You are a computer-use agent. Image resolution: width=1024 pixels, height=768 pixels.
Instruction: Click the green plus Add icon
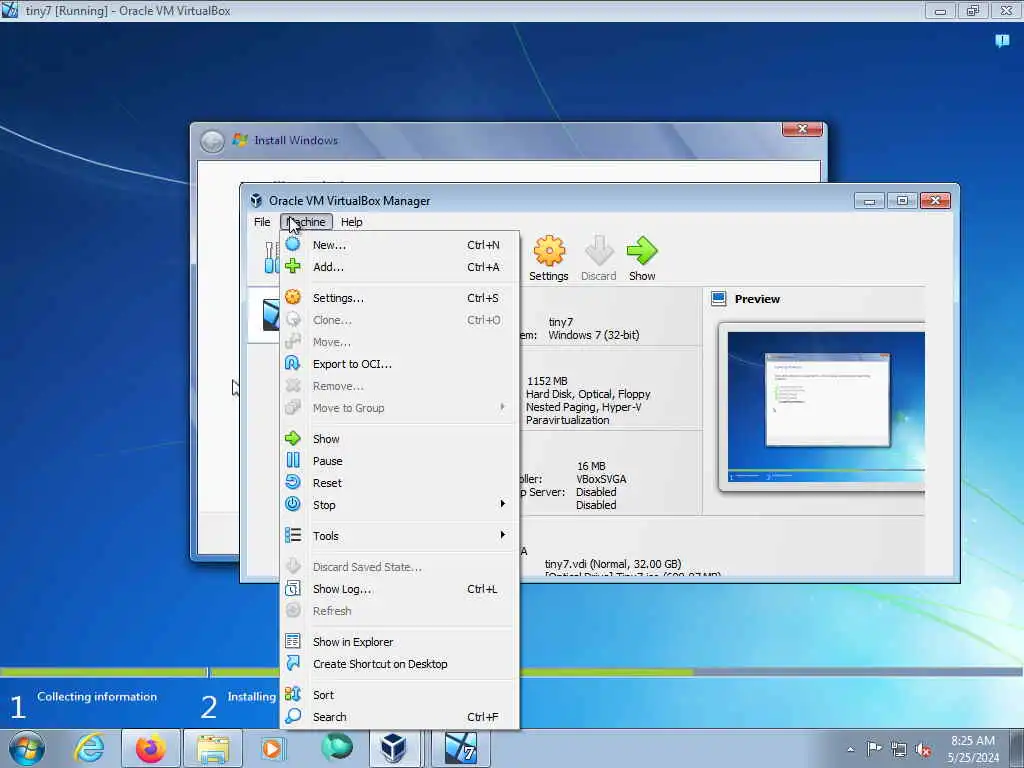(293, 266)
